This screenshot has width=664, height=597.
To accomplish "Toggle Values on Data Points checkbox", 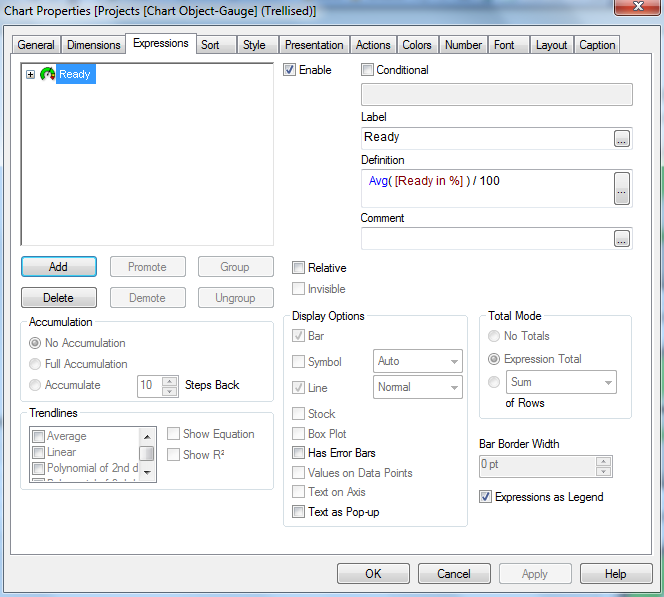I will pyautogui.click(x=298, y=473).
